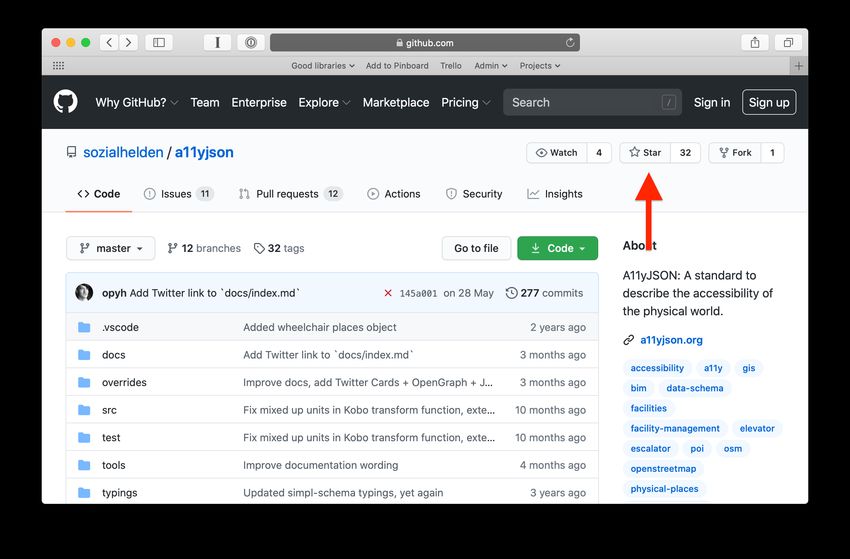The image size is (850, 559).
Task: Open Admin bookmarks folder
Action: click(491, 66)
